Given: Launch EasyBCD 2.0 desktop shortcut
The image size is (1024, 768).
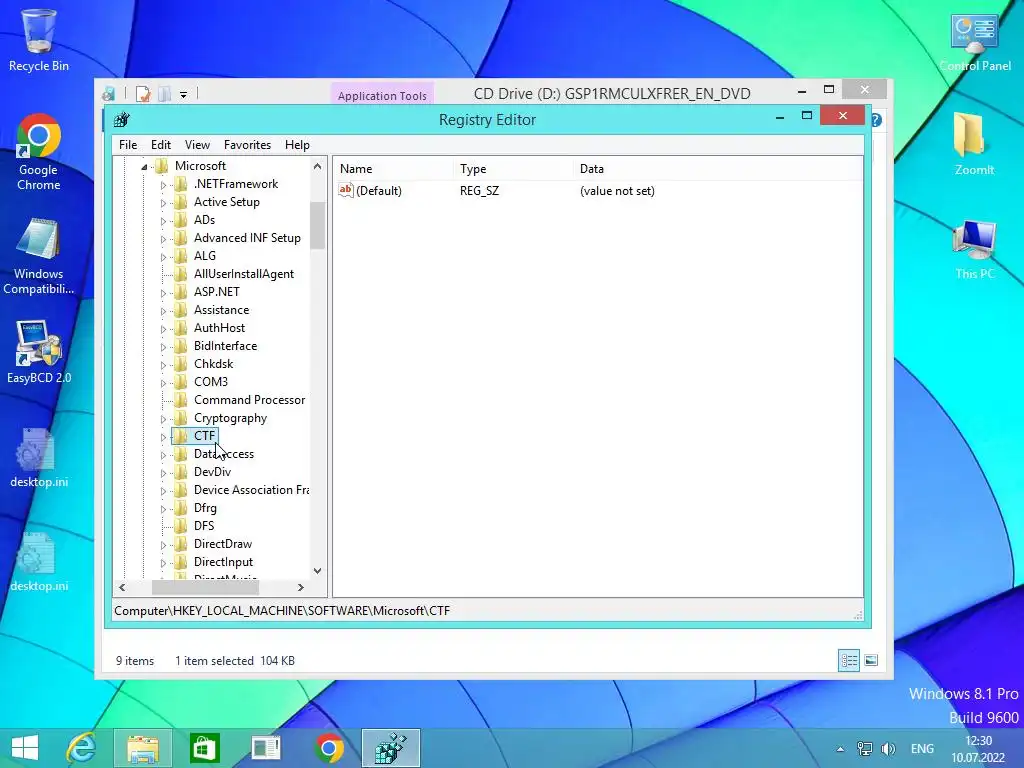Looking at the screenshot, I should tap(39, 353).
